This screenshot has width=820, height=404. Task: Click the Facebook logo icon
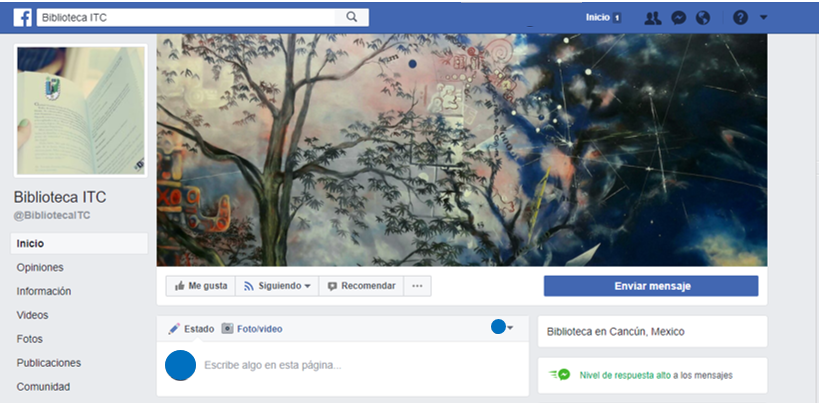(x=22, y=18)
